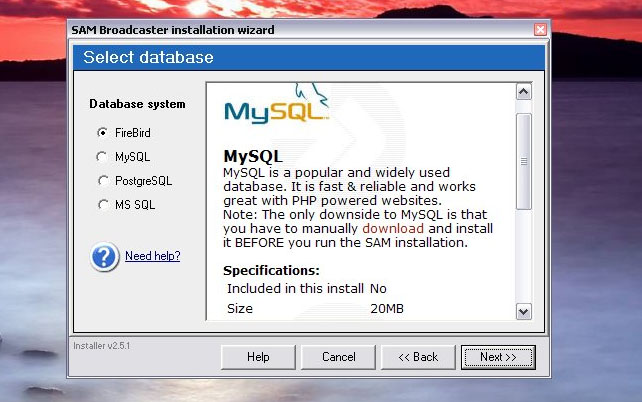This screenshot has width=642, height=402.
Task: Click the 'Included in this install' row
Action: tap(307, 289)
